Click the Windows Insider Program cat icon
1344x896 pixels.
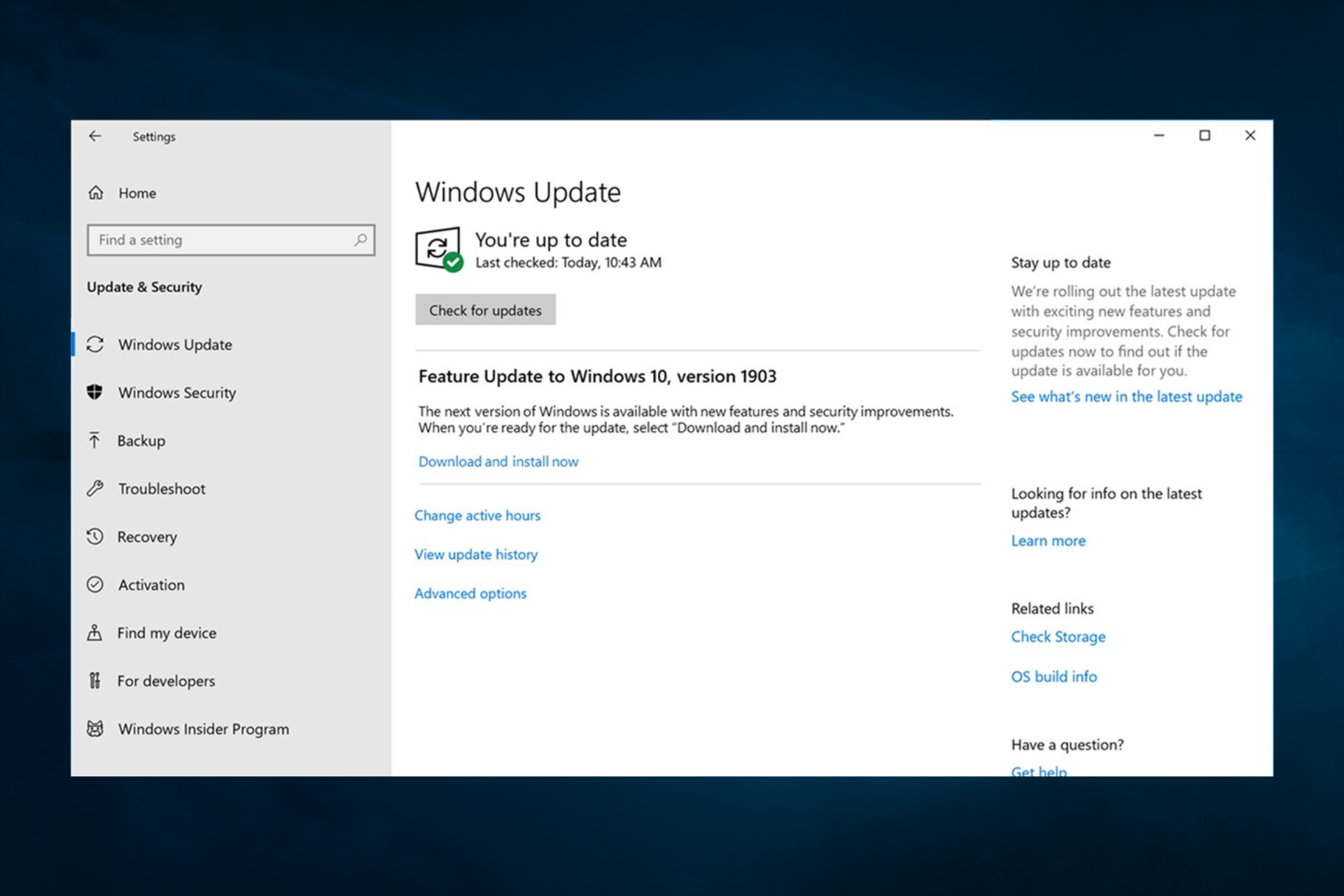[95, 729]
